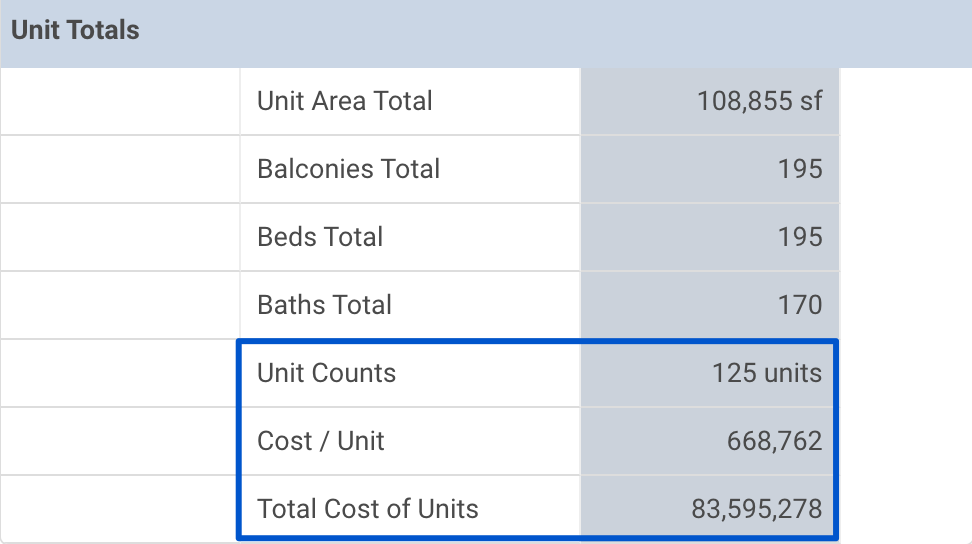This screenshot has width=972, height=544.
Task: Click empty cell left of Baths Total
Action: point(120,305)
